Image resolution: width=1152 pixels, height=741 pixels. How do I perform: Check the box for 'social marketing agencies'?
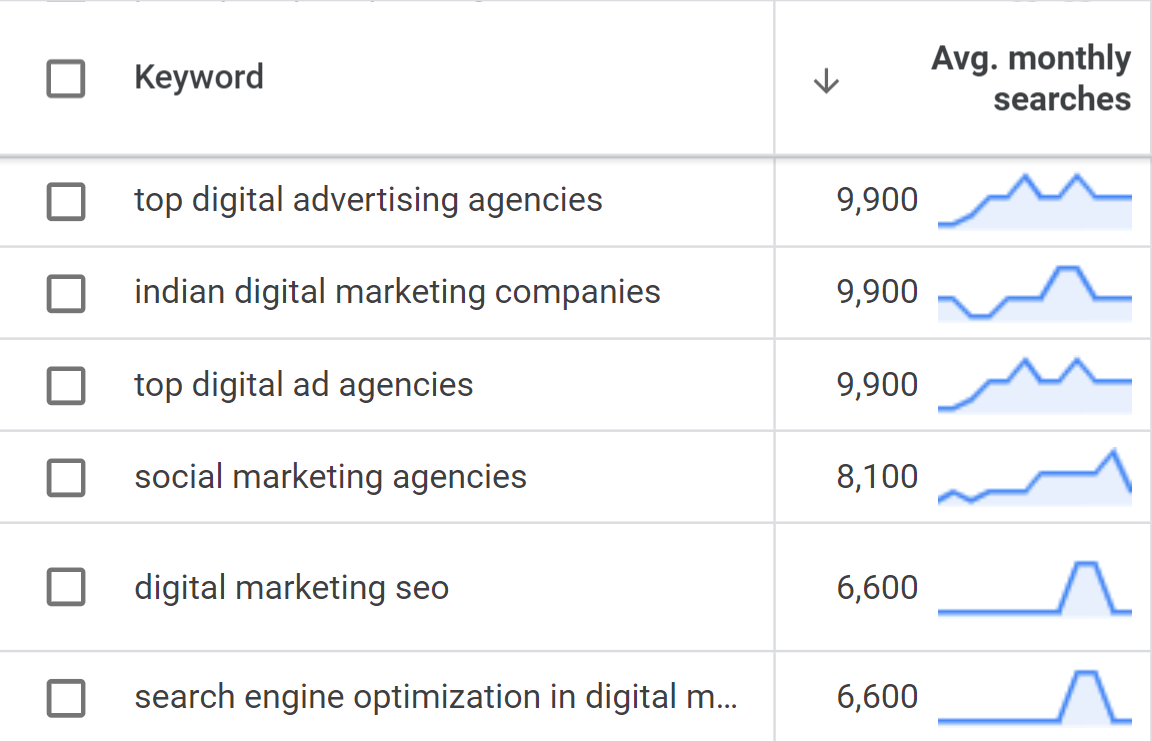[x=66, y=478]
